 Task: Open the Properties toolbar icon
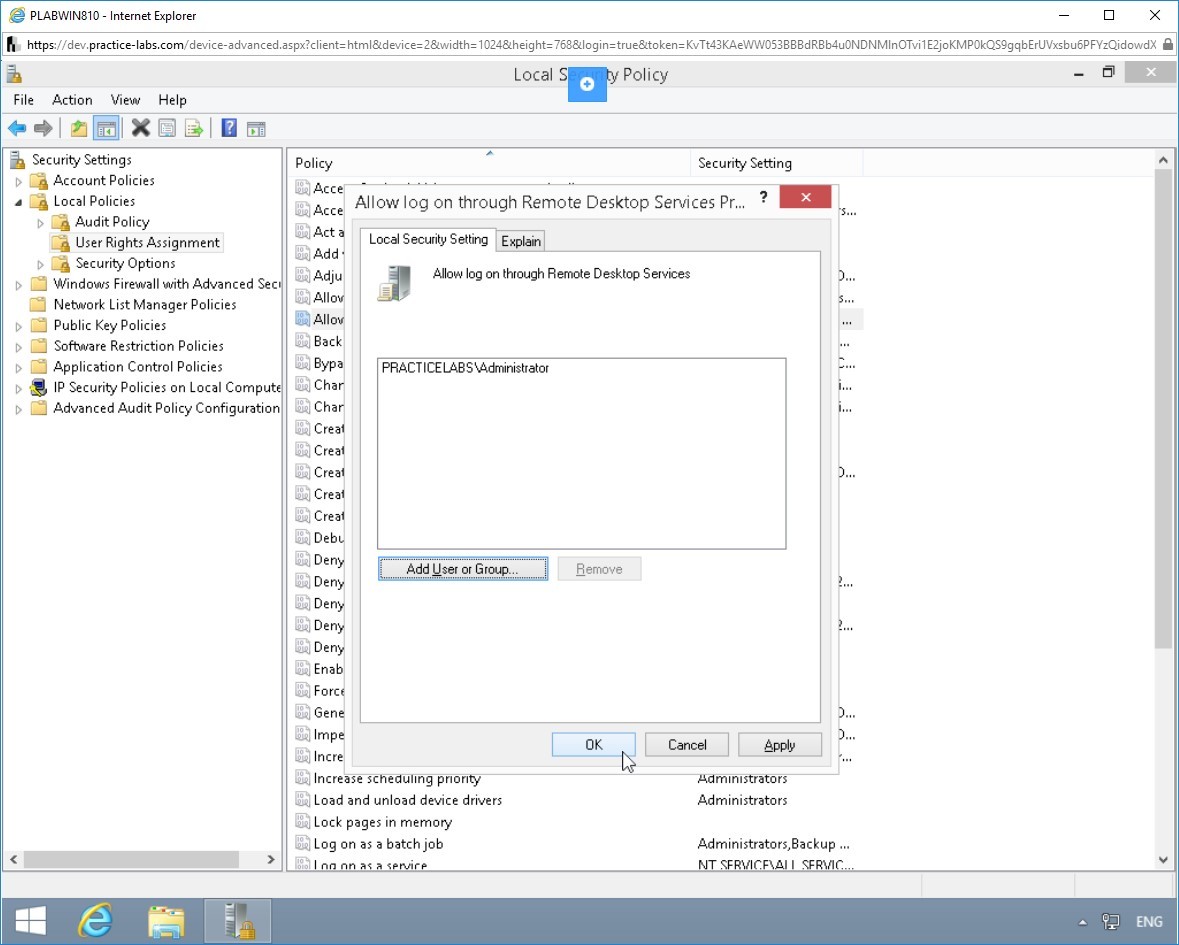click(167, 129)
